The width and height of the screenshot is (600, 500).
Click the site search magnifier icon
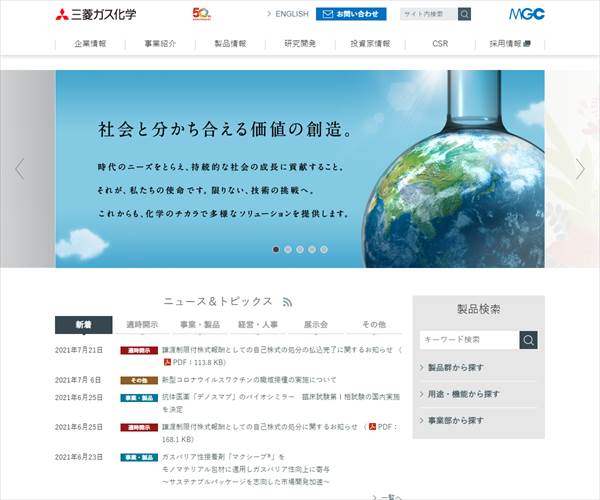464,14
